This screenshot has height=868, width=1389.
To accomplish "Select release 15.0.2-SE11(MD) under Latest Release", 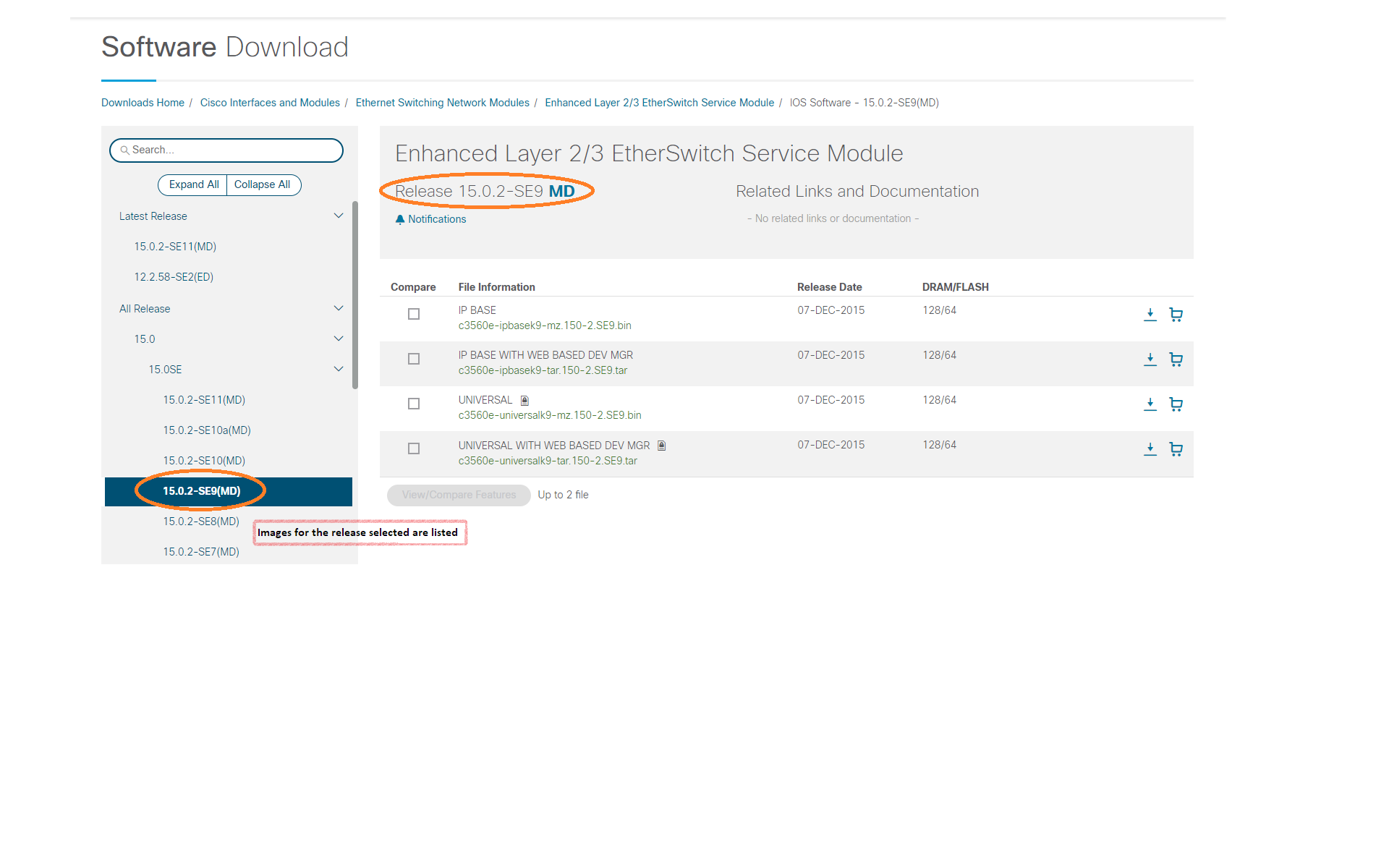I will coord(175,247).
